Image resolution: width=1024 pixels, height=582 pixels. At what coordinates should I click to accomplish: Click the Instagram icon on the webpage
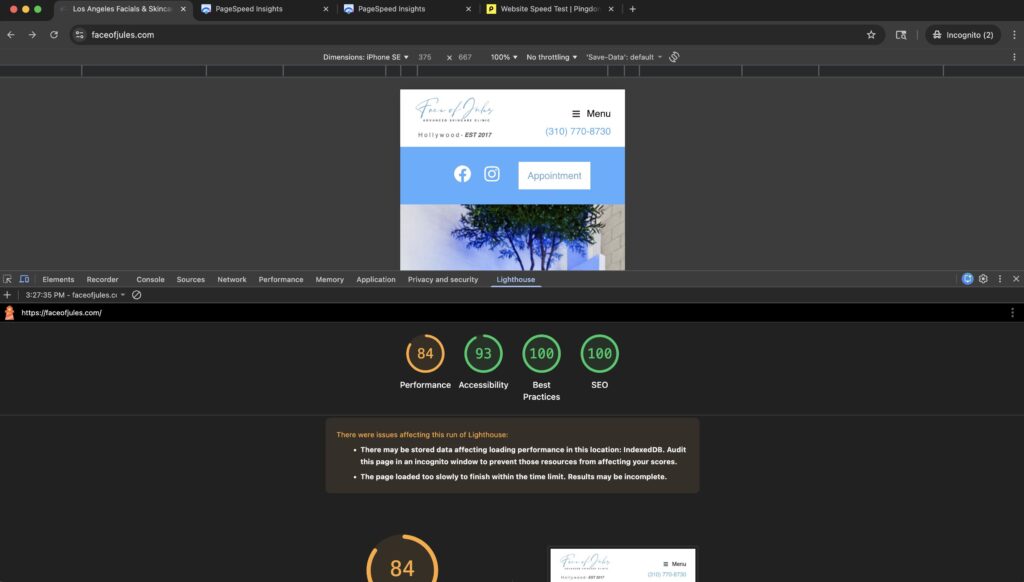pos(492,174)
